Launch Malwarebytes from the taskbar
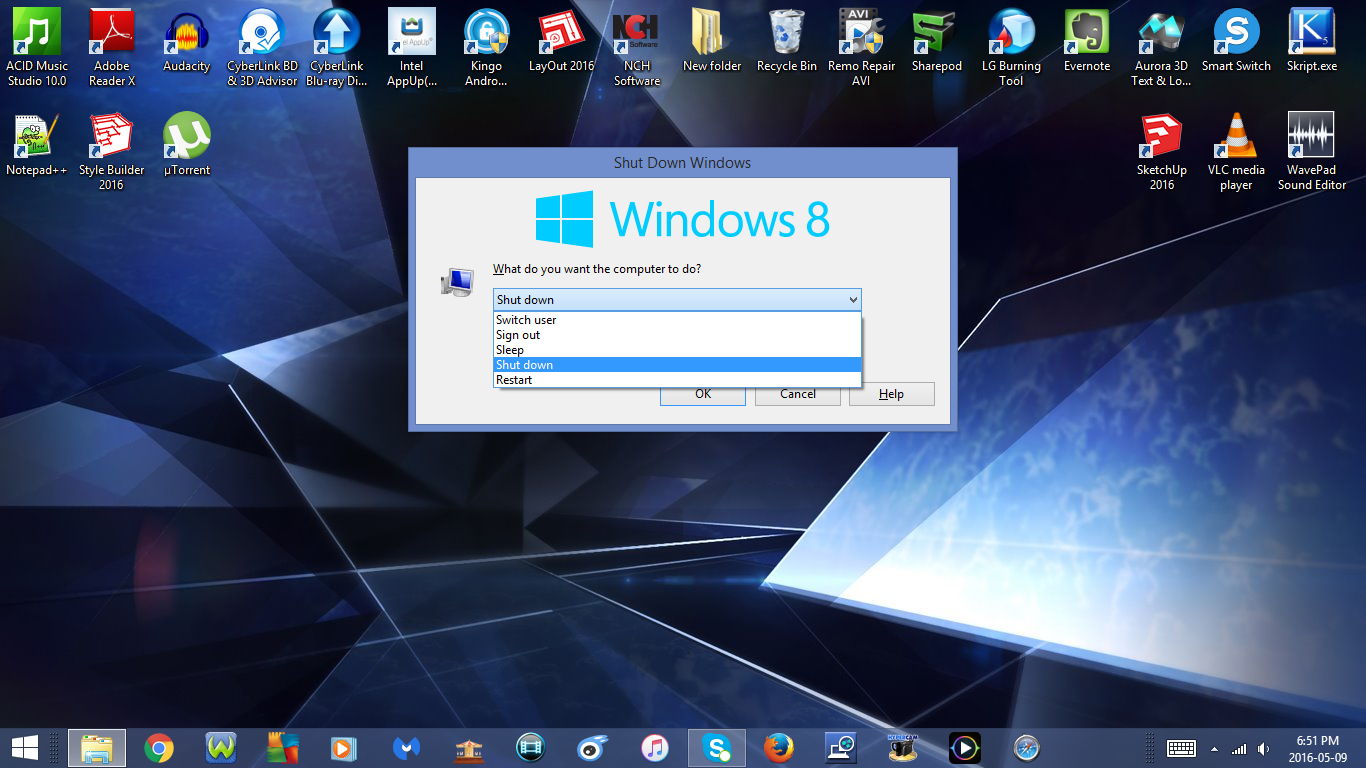The height and width of the screenshot is (768, 1366). [406, 747]
